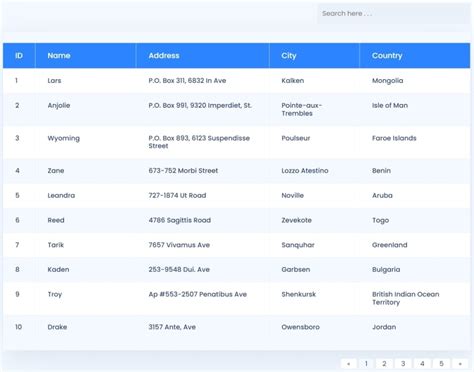Open page 2 in pagination

pos(384,364)
